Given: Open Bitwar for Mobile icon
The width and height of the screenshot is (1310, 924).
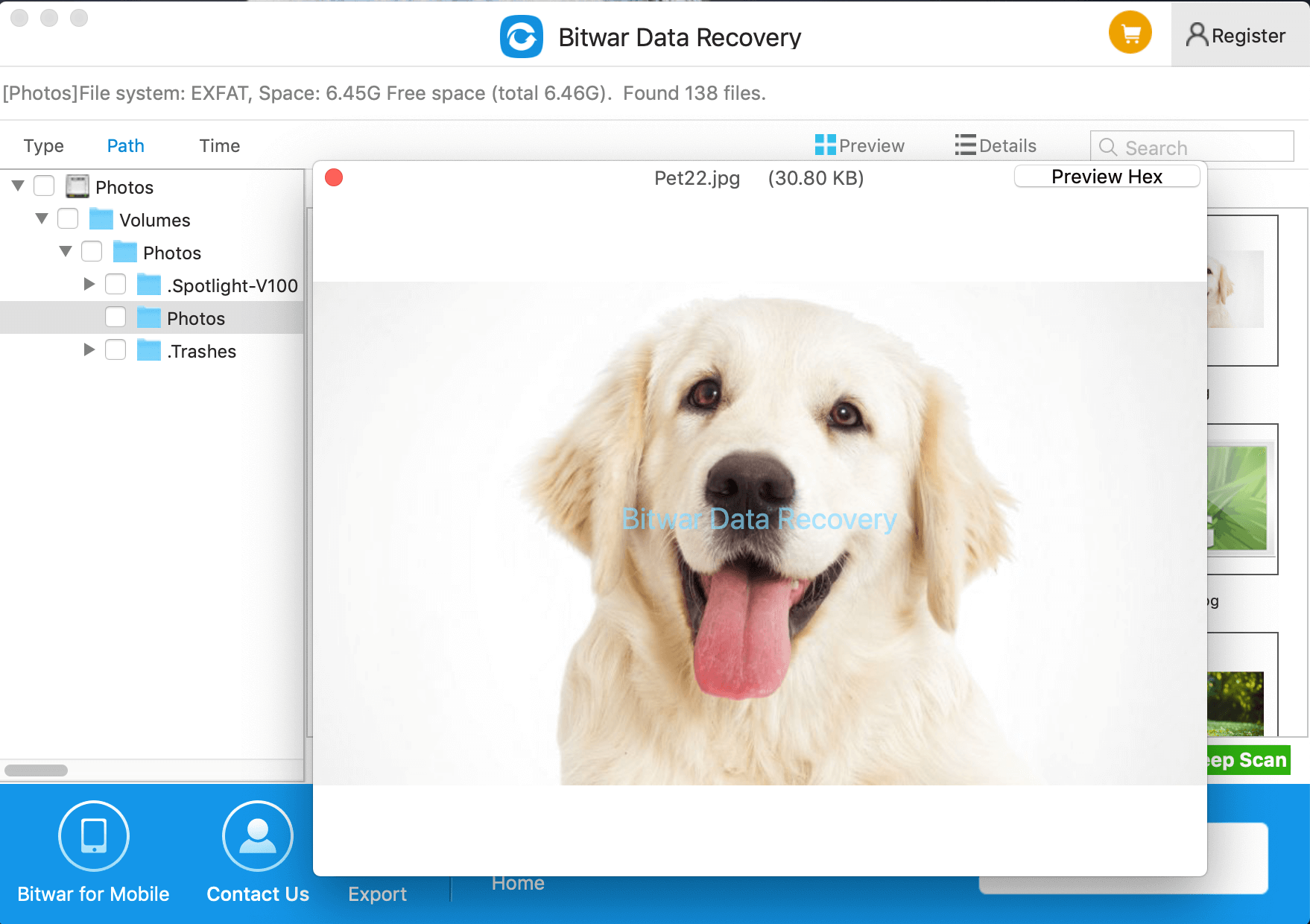Looking at the screenshot, I should coord(94,836).
